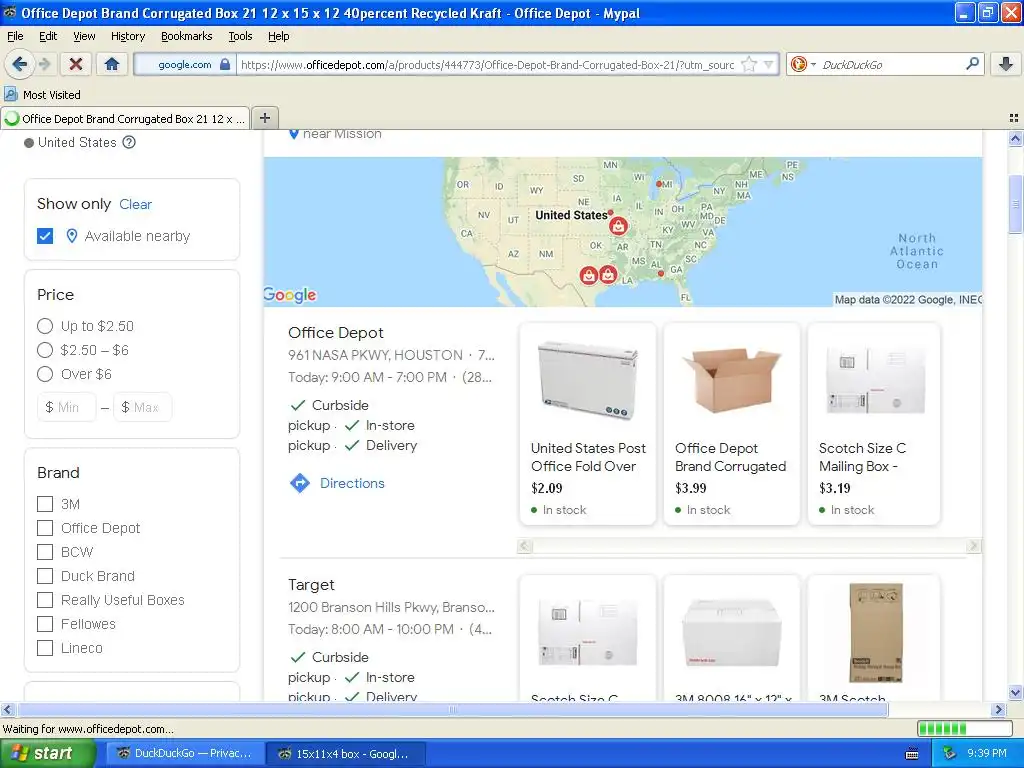This screenshot has height=768, width=1024.
Task: Switch to 15x11x4 box Google taskbar window
Action: pyautogui.click(x=346, y=753)
